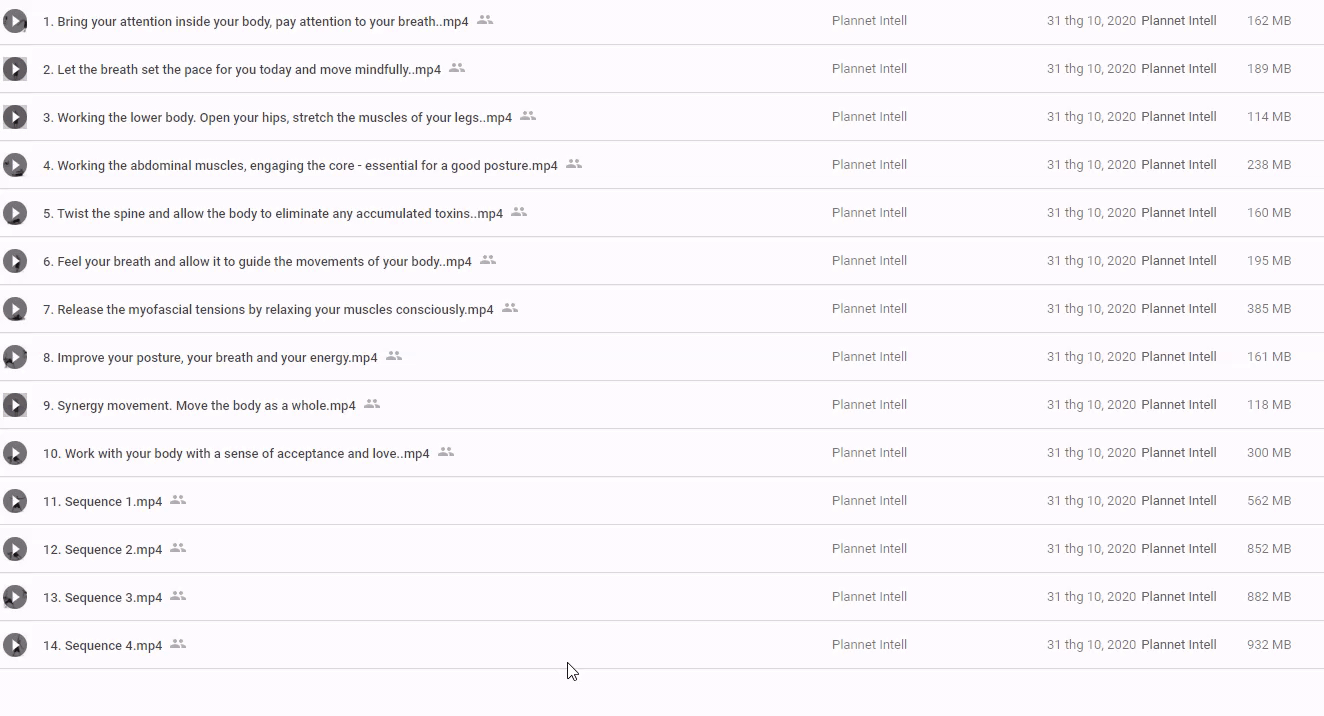Open 6. Feel your breath video file name
Screen dimensions: 1324x716
tap(257, 262)
